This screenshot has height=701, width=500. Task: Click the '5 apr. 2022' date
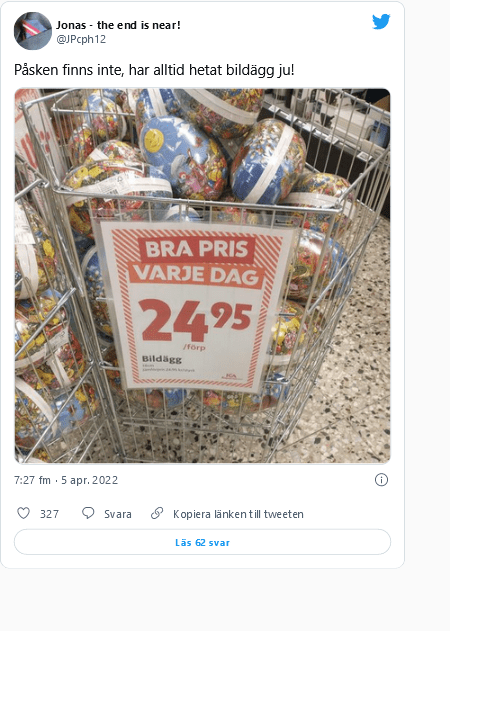pos(89,480)
